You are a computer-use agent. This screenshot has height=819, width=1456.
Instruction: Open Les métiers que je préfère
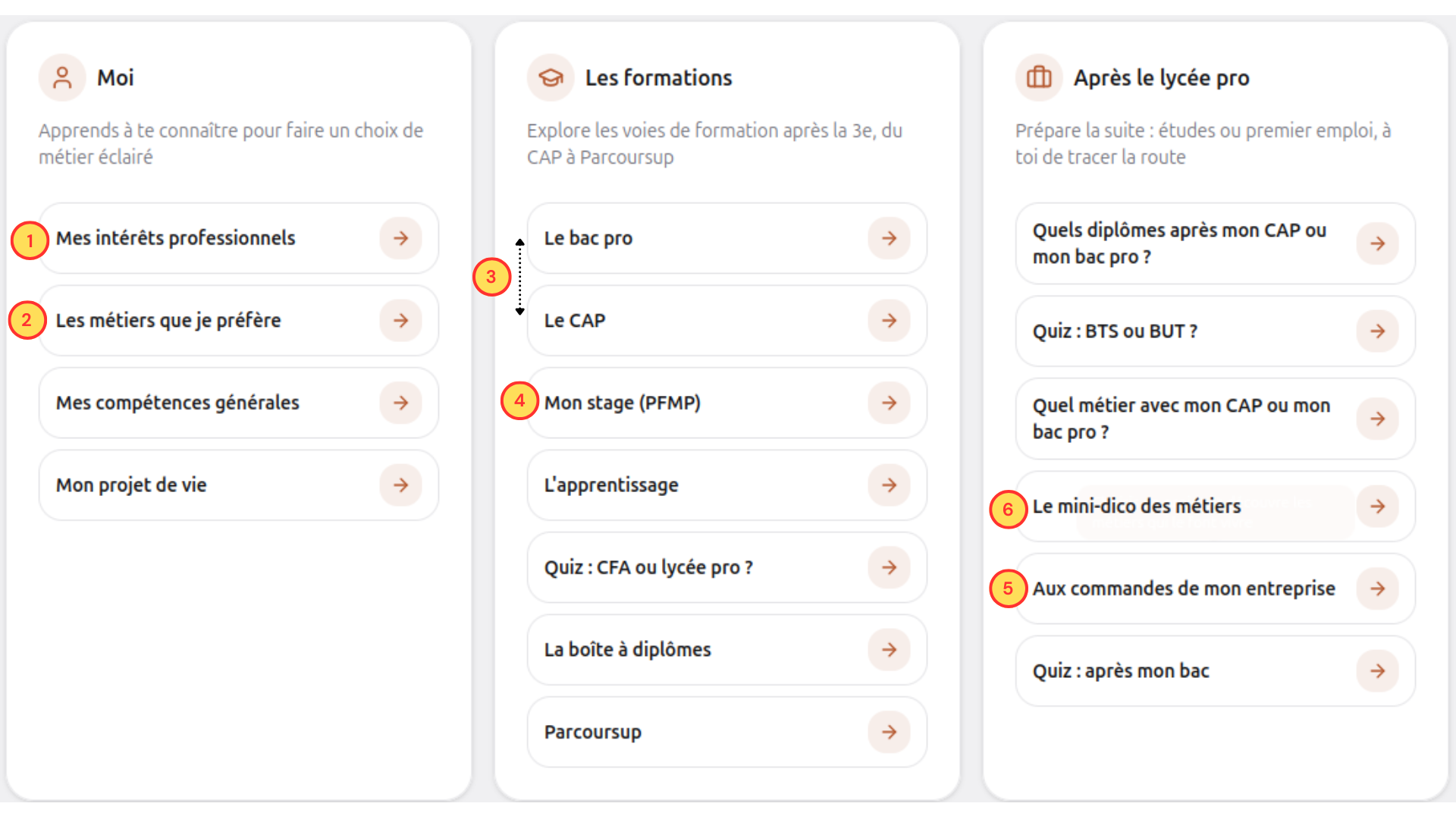239,321
